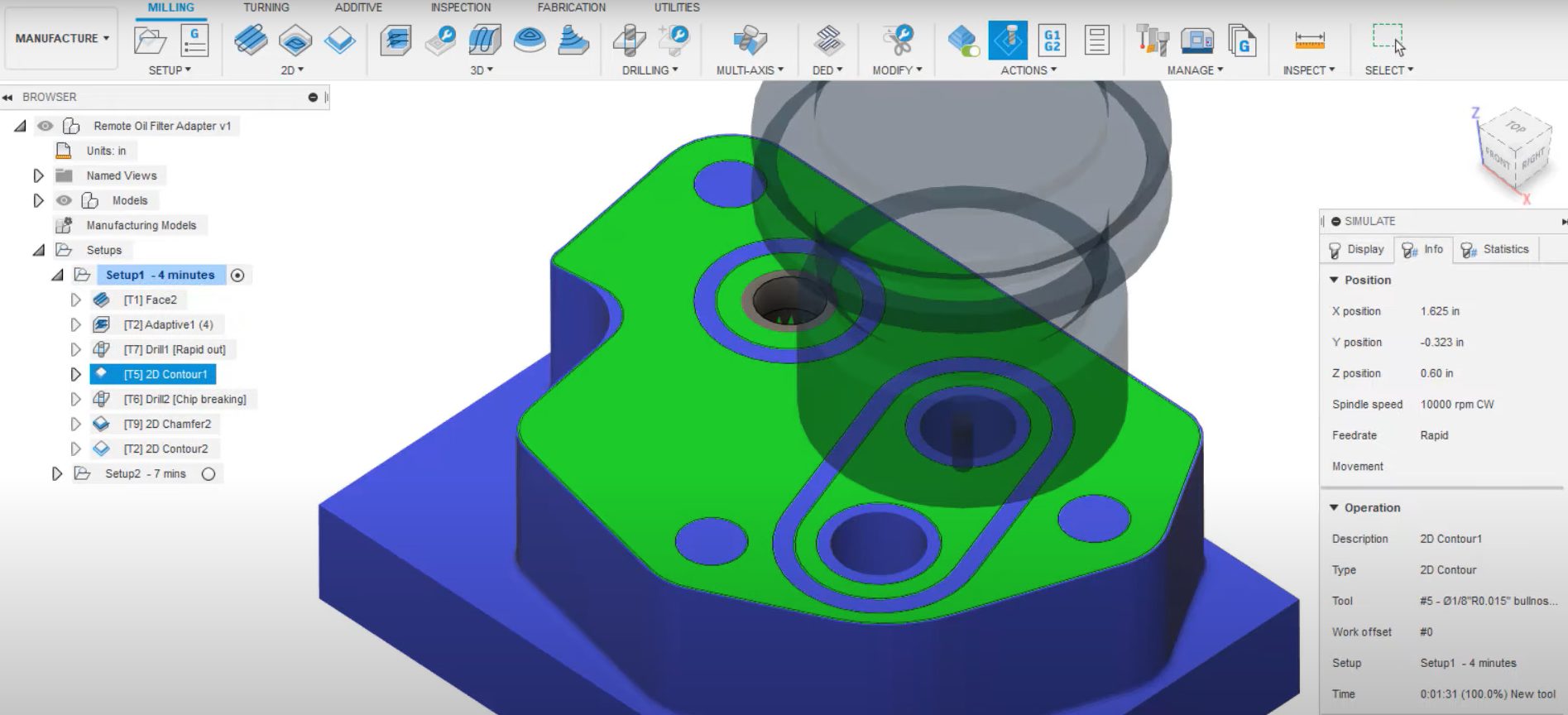
Task: Toggle visibility of Remote Oil Filter Adapter
Action: tap(46, 126)
